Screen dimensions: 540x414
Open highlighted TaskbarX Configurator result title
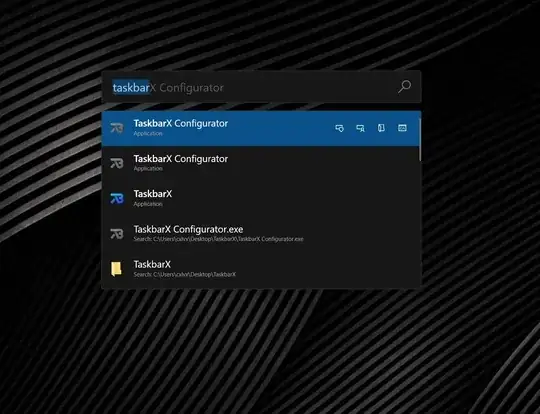coord(181,123)
